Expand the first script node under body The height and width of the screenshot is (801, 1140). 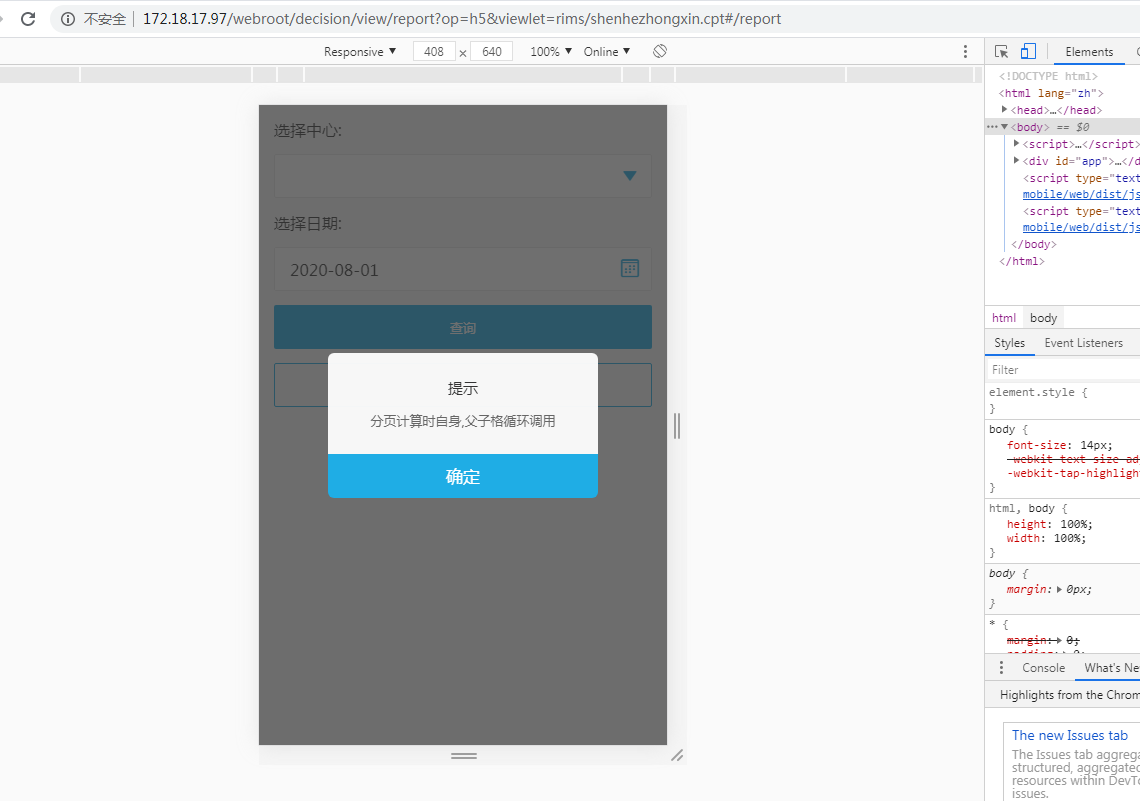click(x=1016, y=144)
